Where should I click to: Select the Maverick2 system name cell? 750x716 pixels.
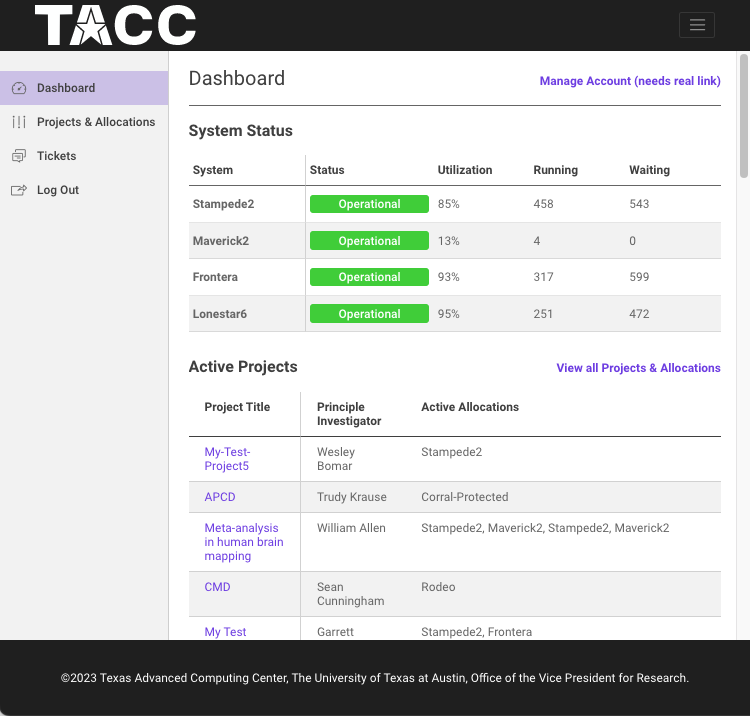pos(221,241)
